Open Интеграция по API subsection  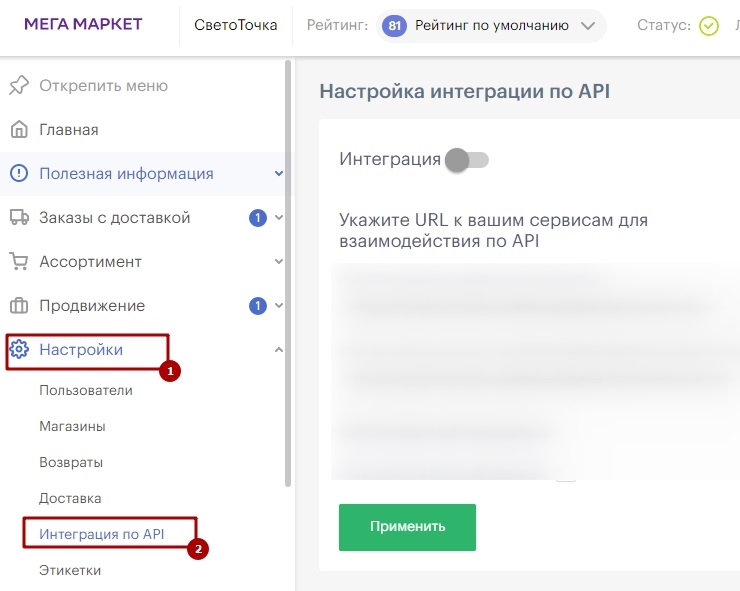[102, 534]
